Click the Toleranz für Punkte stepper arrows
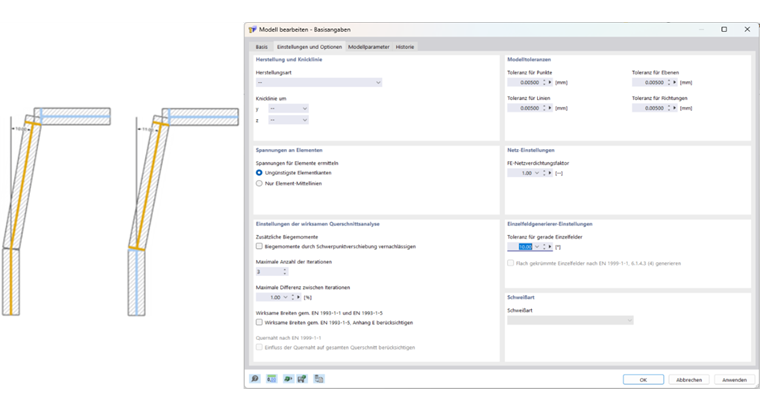The height and width of the screenshot is (411, 760). point(544,82)
